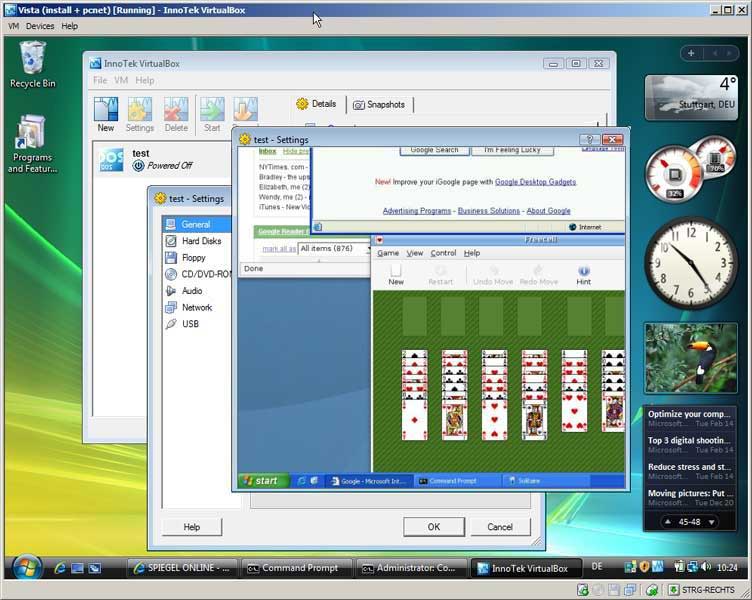Viewport: 752px width, 600px height.
Task: Launch Internet Explorer from Quick Launch
Action: (x=60, y=568)
